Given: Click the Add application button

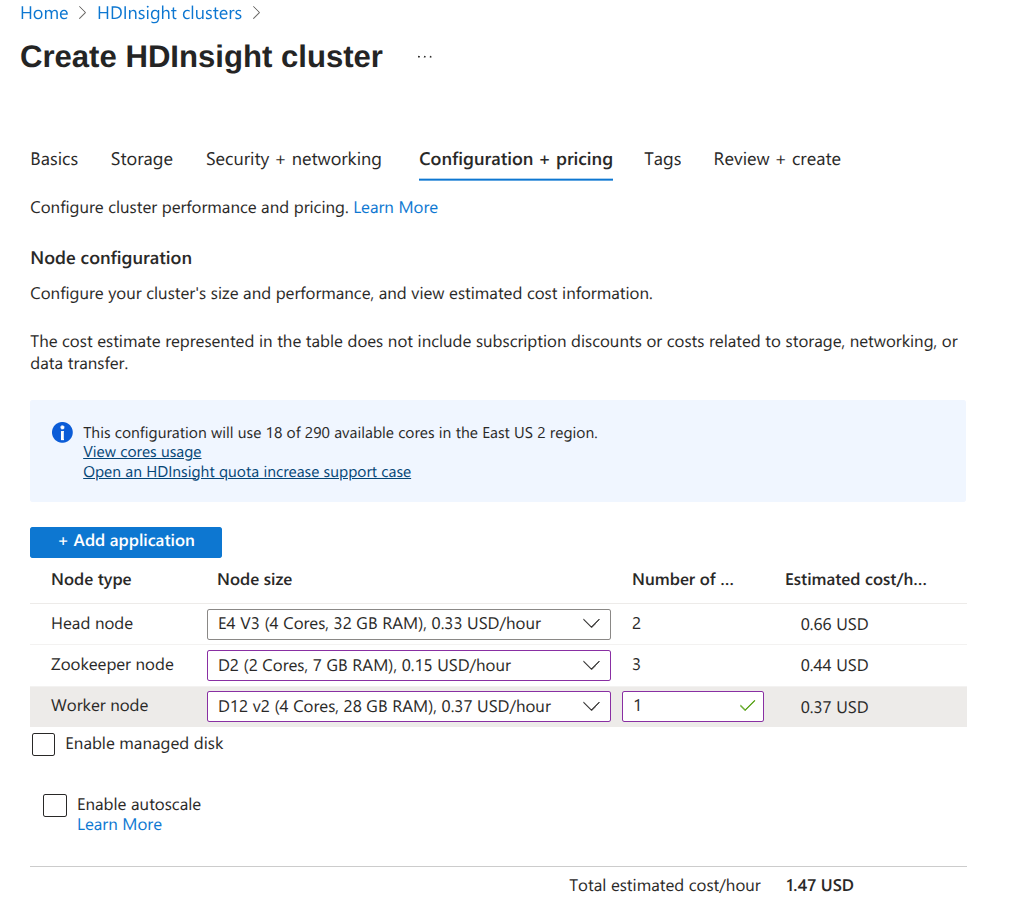Looking at the screenshot, I should [x=126, y=542].
